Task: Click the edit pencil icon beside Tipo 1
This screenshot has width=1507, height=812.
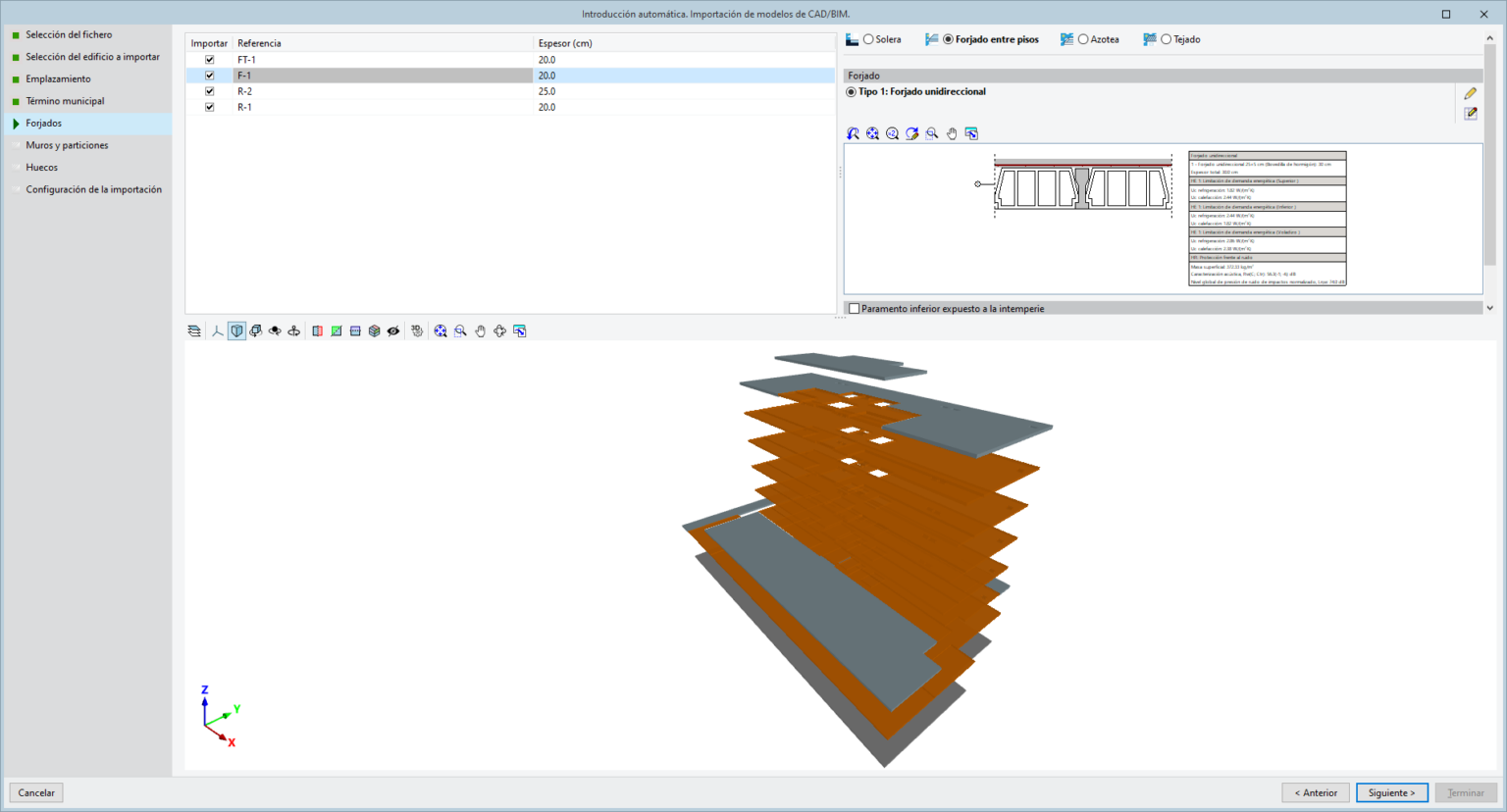Action: click(1471, 91)
